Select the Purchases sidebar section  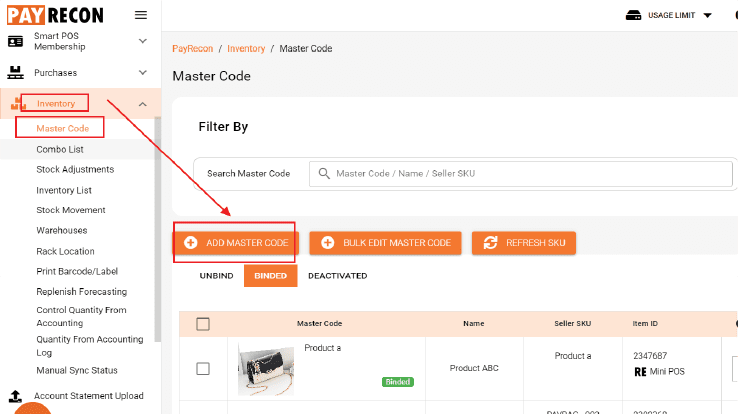click(56, 72)
